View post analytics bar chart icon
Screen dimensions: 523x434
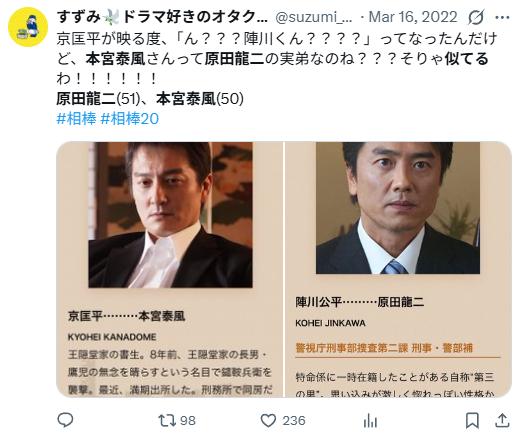[x=370, y=420]
